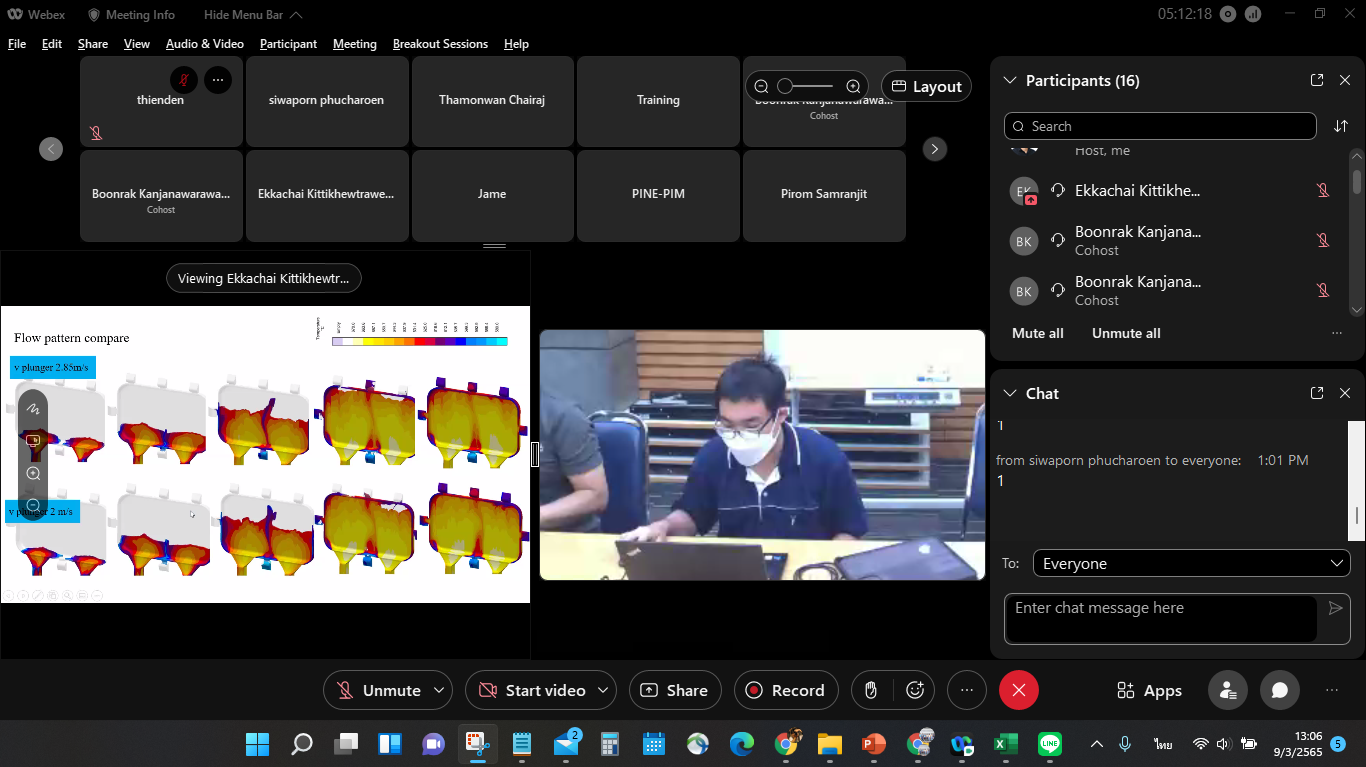This screenshot has width=1366, height=767.
Task: Click the remote control request icon
Action: [x=33, y=440]
